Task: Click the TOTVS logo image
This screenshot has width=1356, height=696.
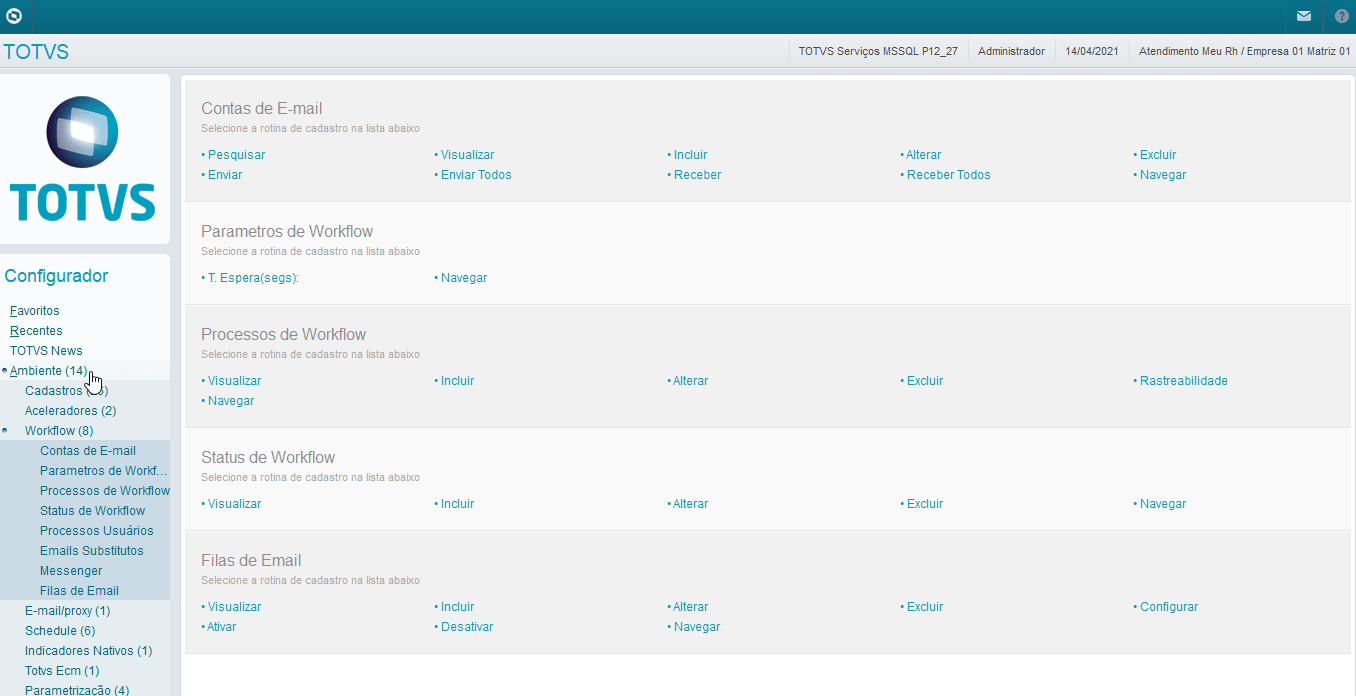Action: click(x=84, y=159)
